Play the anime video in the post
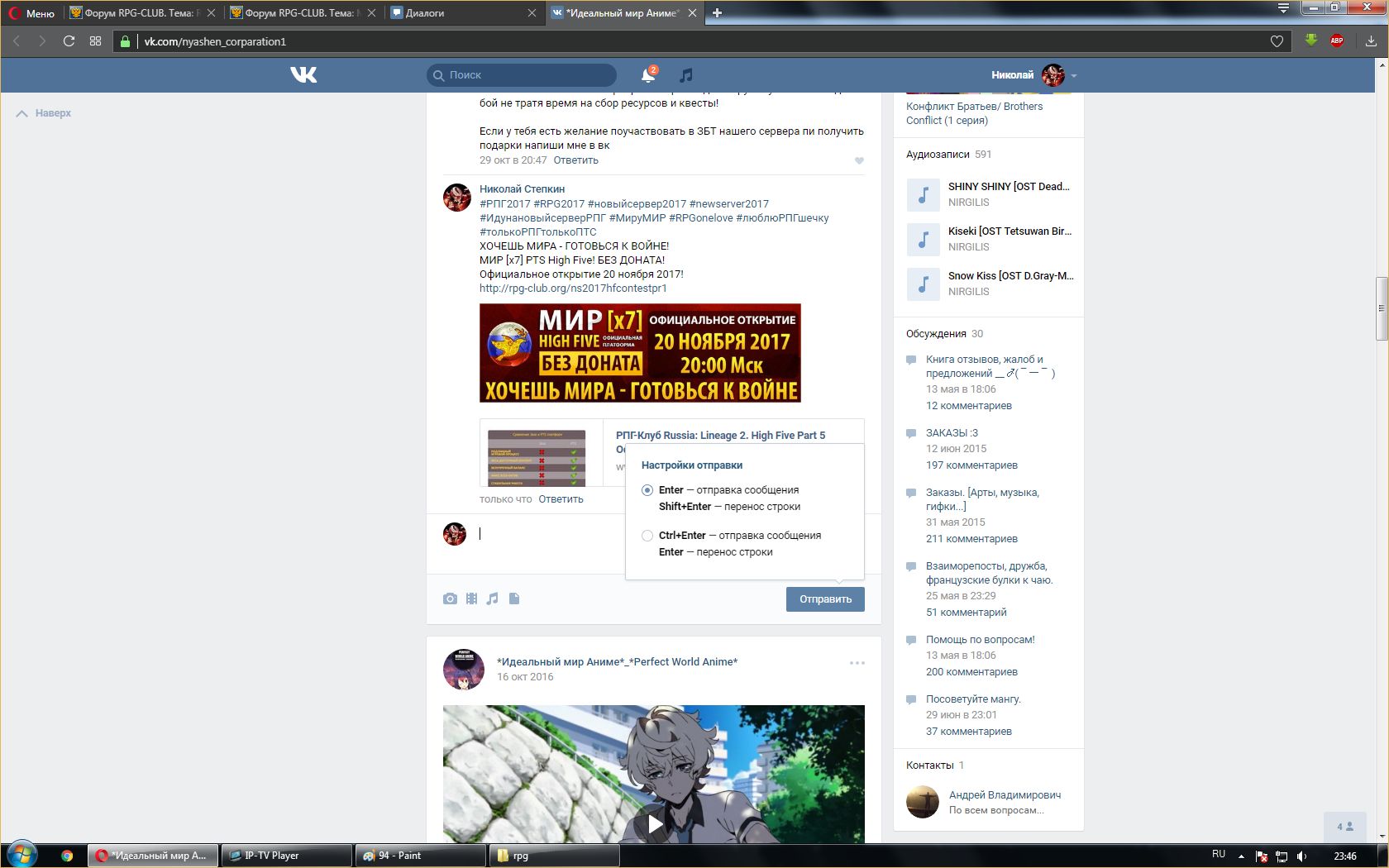The image size is (1389, 868). pos(654,824)
